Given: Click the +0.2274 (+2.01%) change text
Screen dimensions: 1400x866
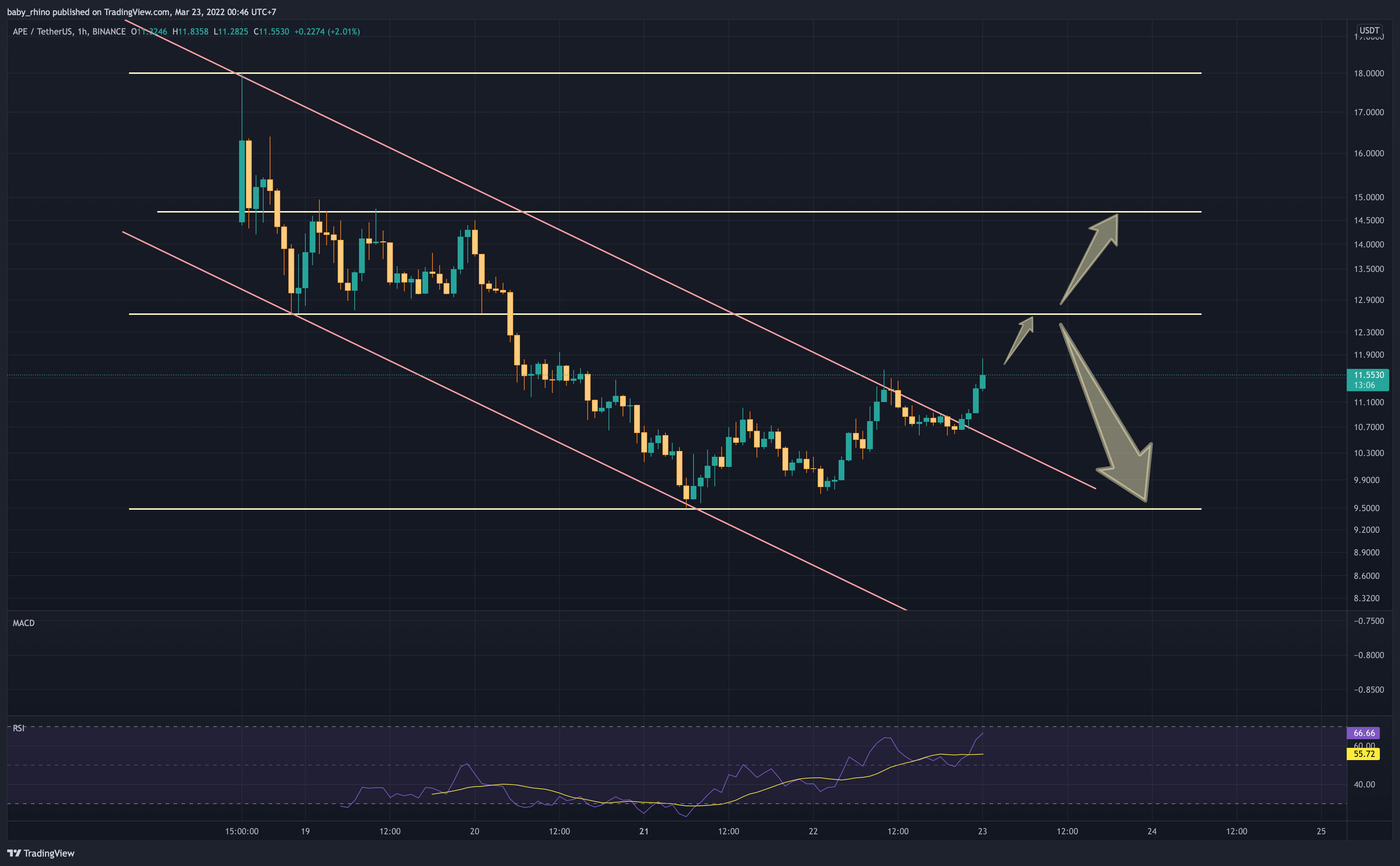Looking at the screenshot, I should [327, 31].
